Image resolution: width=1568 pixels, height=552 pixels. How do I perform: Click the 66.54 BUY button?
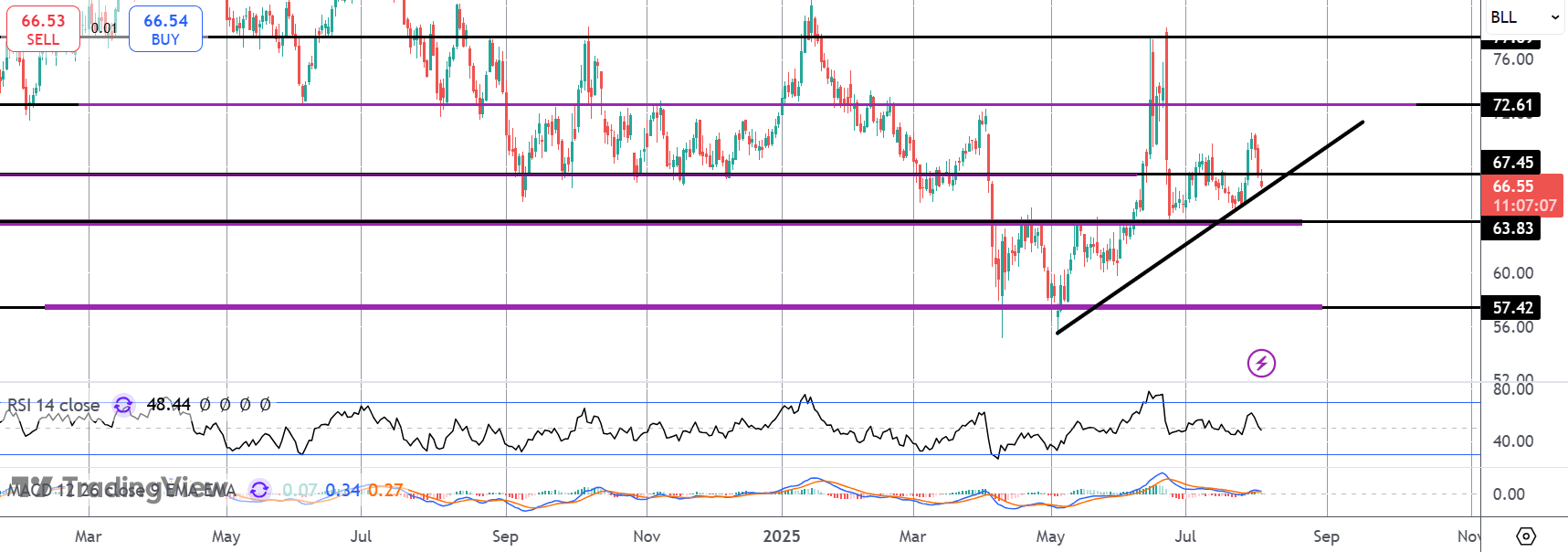pos(165,29)
